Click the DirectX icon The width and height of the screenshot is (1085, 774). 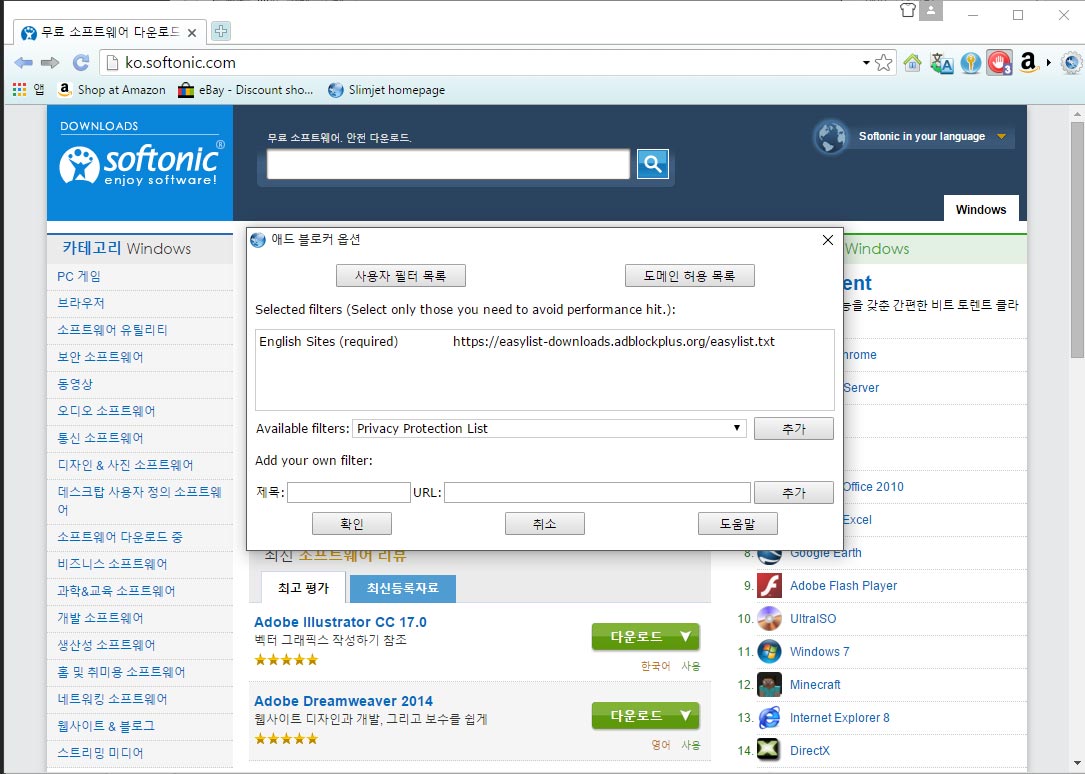click(x=769, y=750)
